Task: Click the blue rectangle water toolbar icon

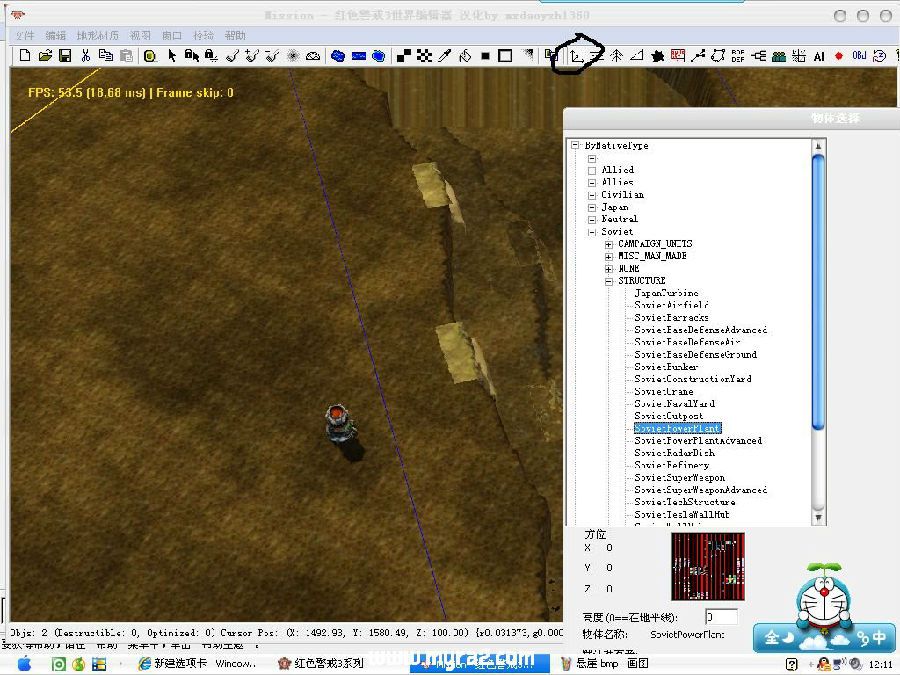Action: [358, 56]
